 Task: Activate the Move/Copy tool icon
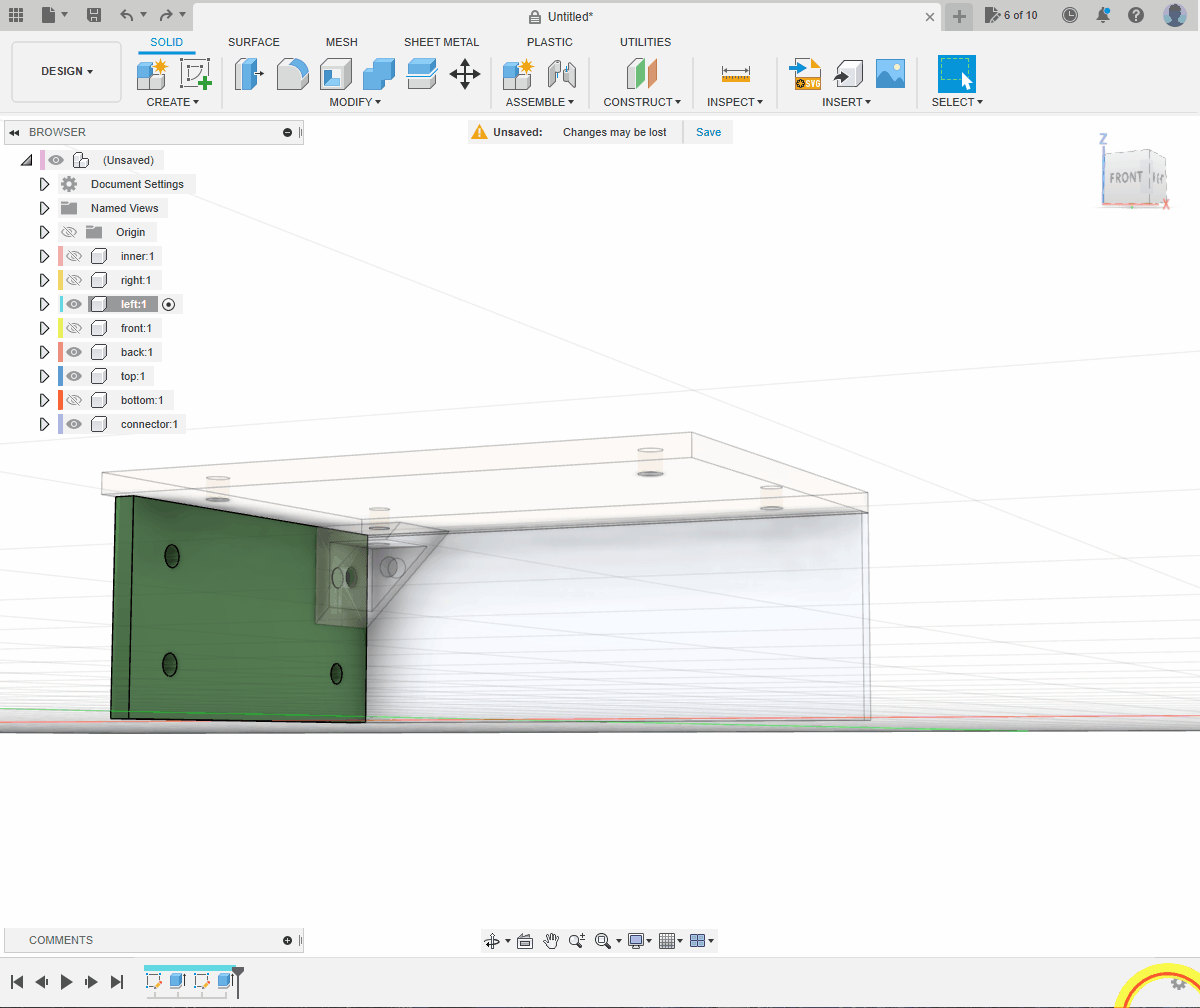point(465,74)
